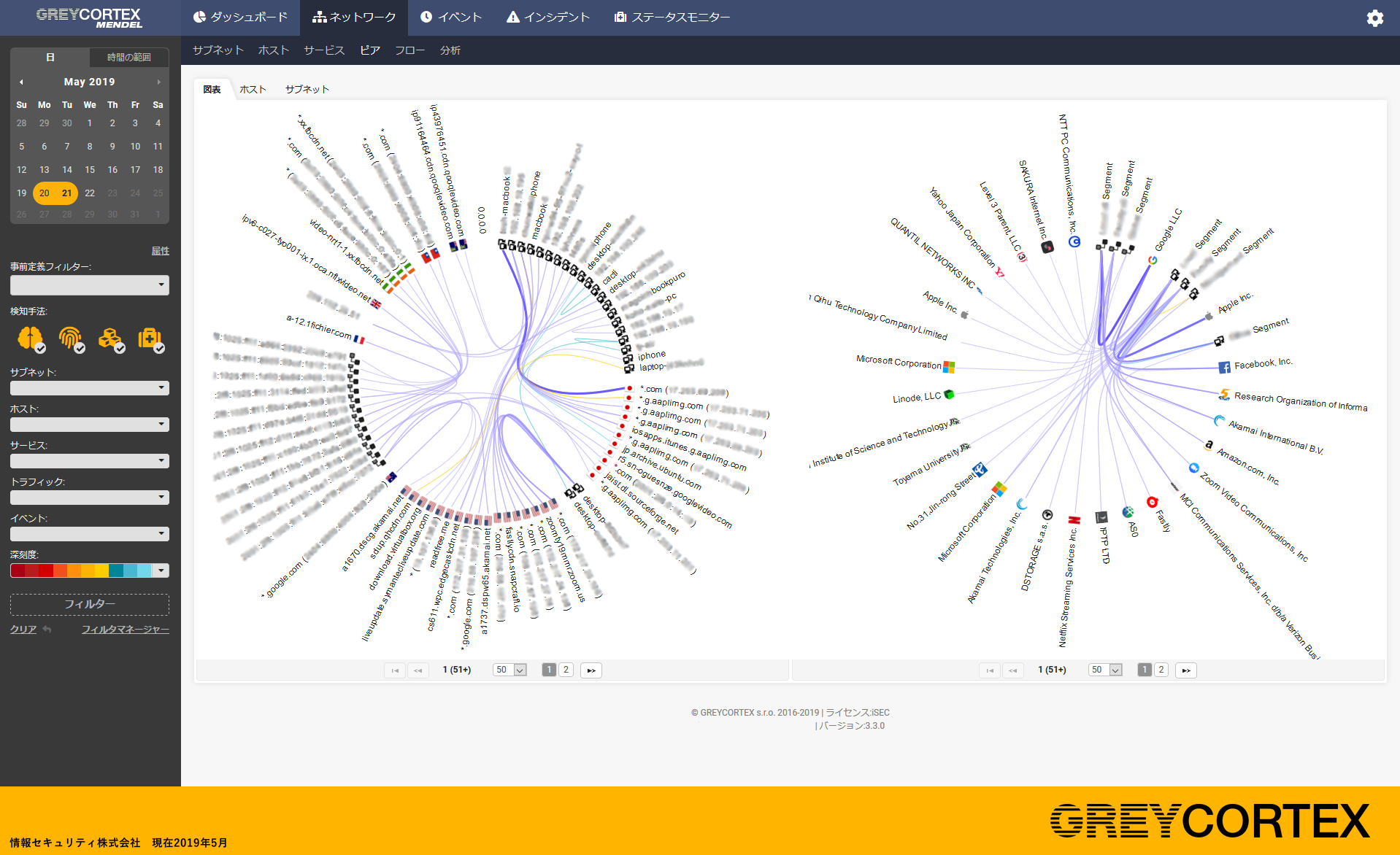Click the undo arrow next to クリア
1400x855 pixels.
pos(47,630)
